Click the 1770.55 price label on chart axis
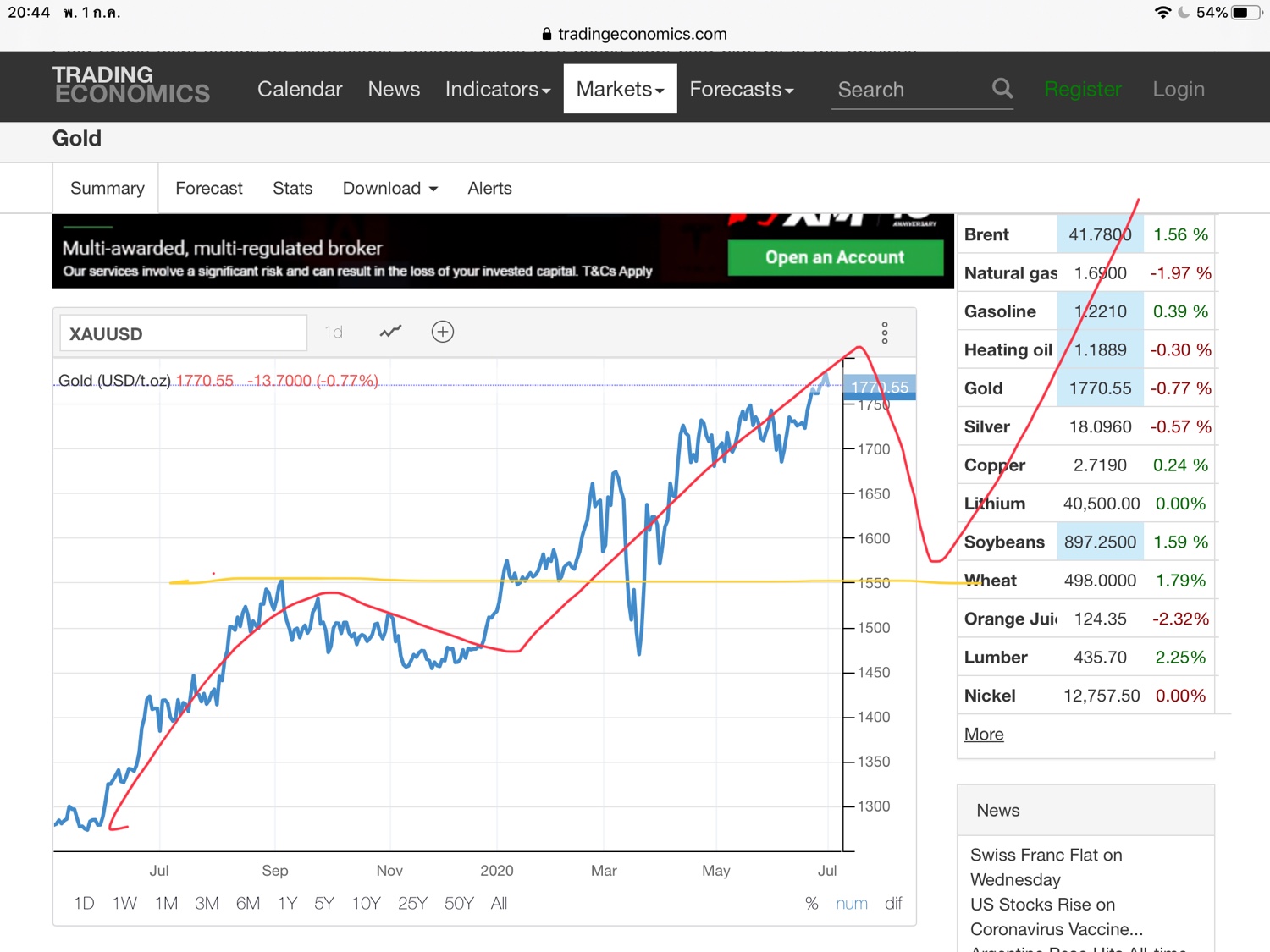This screenshot has height=952, width=1270. point(879,388)
